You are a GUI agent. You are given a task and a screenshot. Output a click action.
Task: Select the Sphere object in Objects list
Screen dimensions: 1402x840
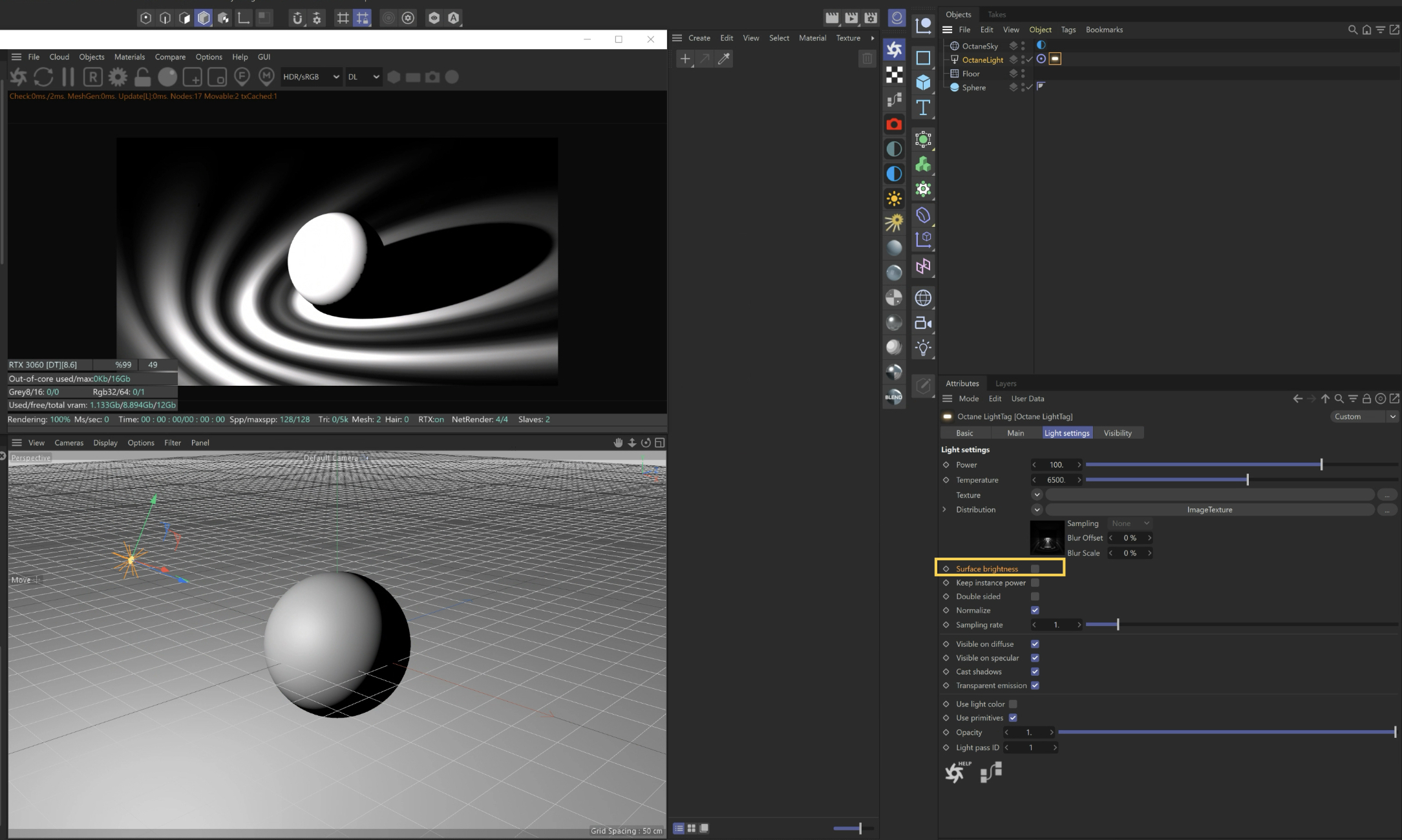[973, 87]
